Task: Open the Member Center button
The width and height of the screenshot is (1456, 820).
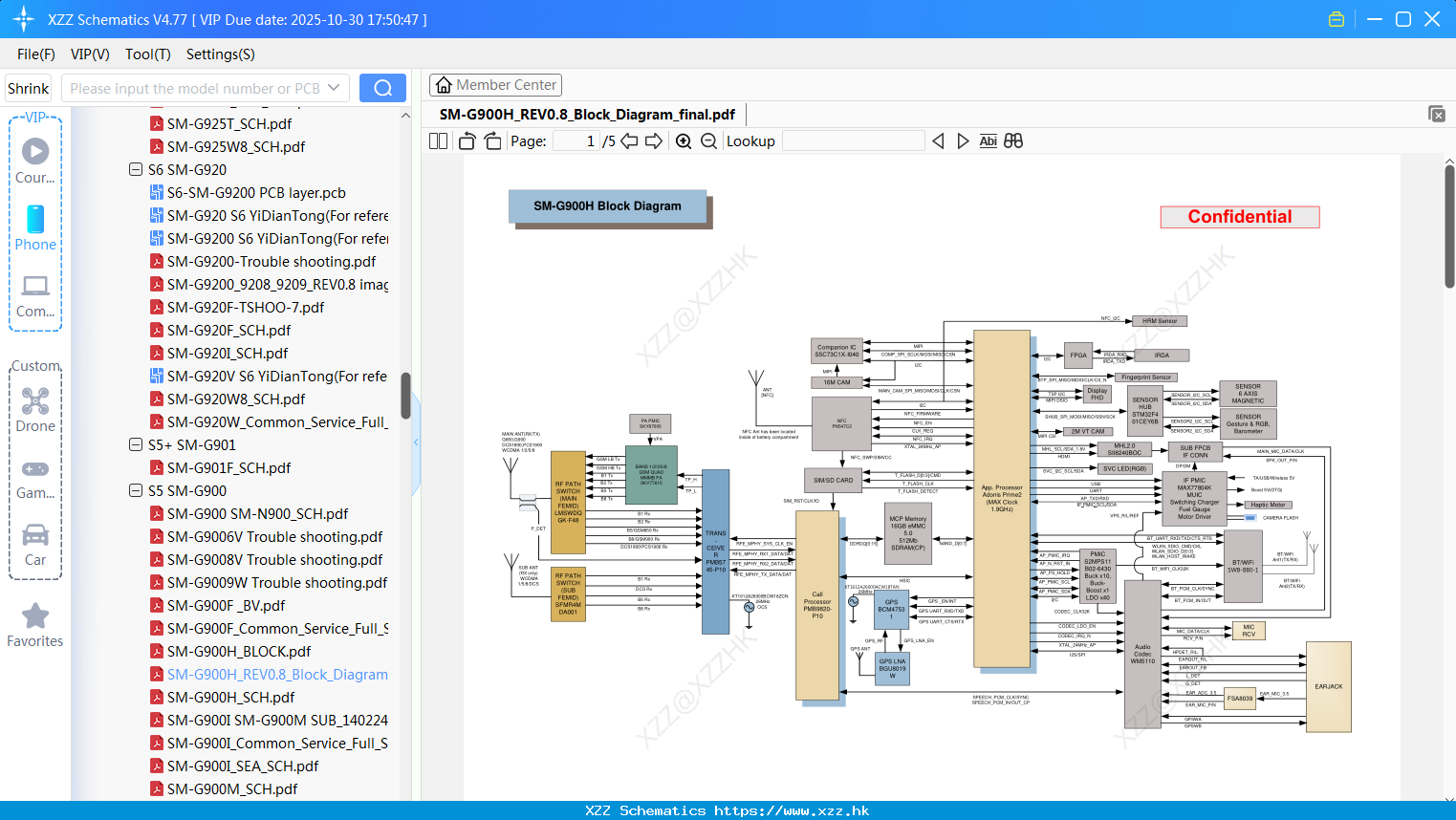Action: (x=495, y=85)
